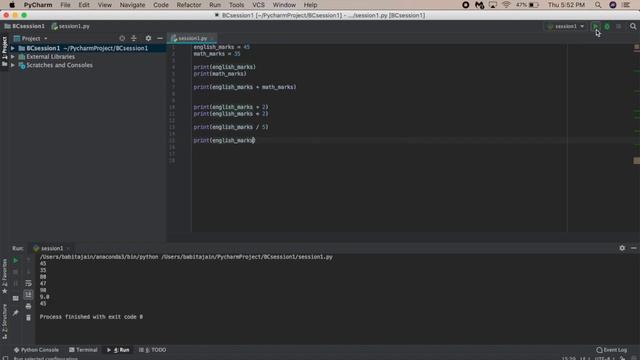This screenshot has height=360, width=640.
Task: Open Project panel settings gear
Action: [148, 38]
